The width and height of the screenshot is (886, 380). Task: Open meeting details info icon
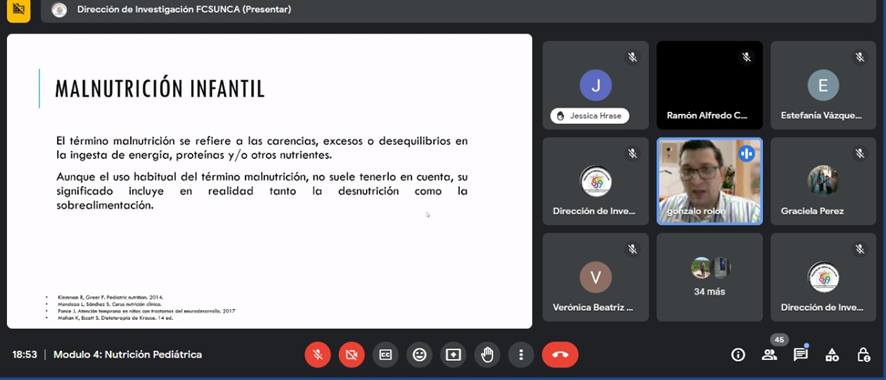[x=737, y=355]
